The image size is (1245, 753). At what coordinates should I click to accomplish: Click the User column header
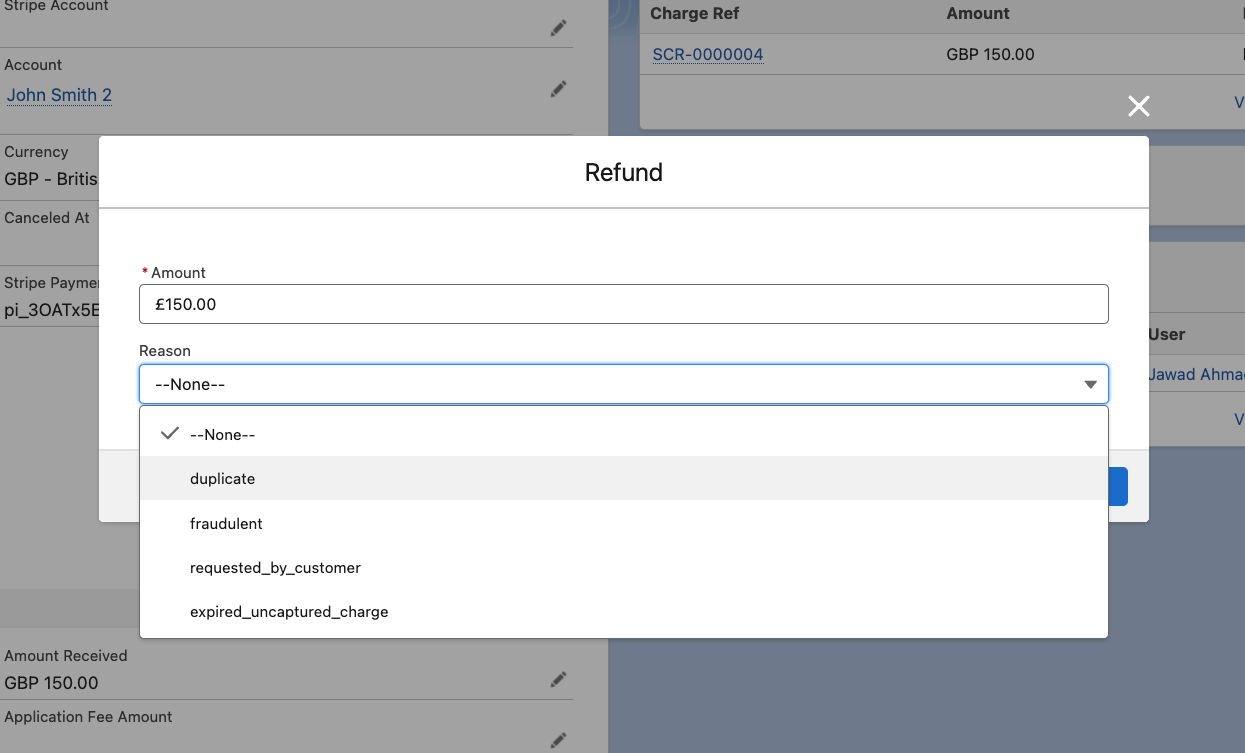pyautogui.click(x=1167, y=335)
